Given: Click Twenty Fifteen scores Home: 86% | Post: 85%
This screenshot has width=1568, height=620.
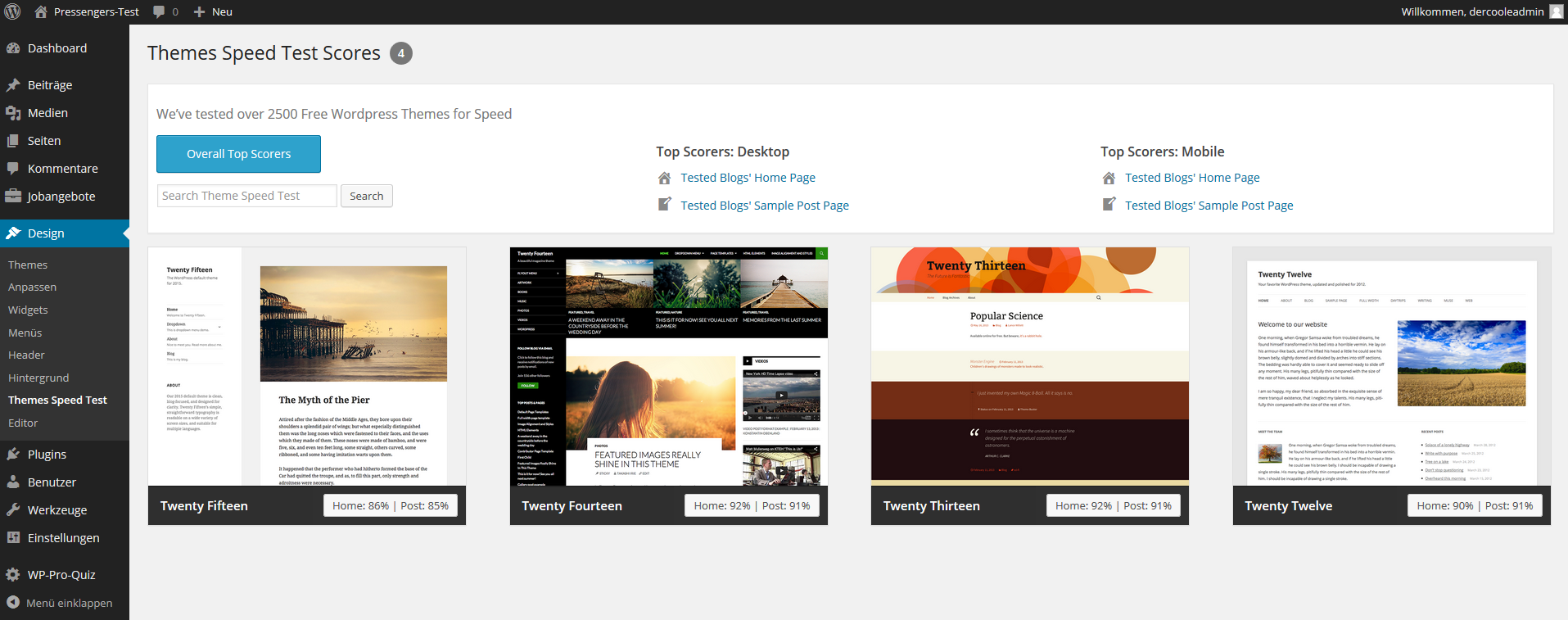Looking at the screenshot, I should tap(391, 506).
